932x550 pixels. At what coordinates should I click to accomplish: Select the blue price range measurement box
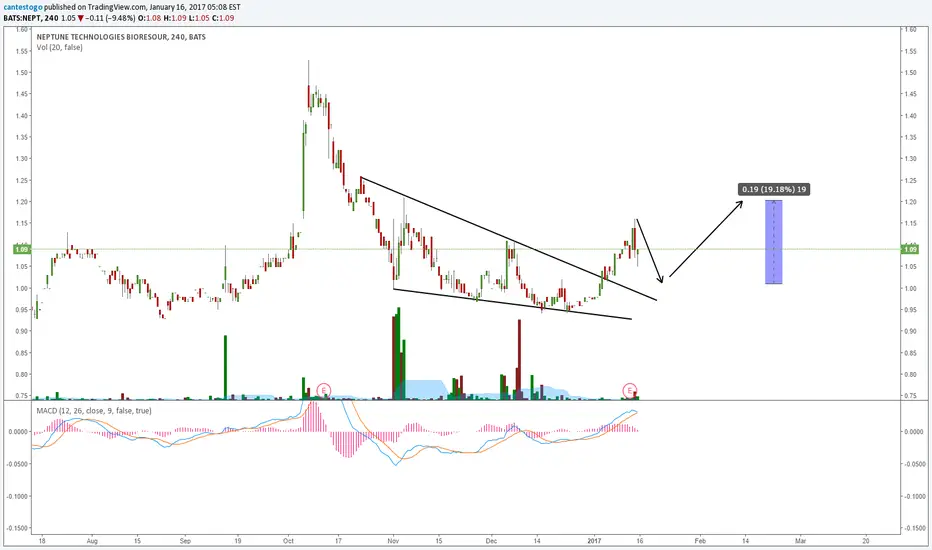[x=773, y=242]
